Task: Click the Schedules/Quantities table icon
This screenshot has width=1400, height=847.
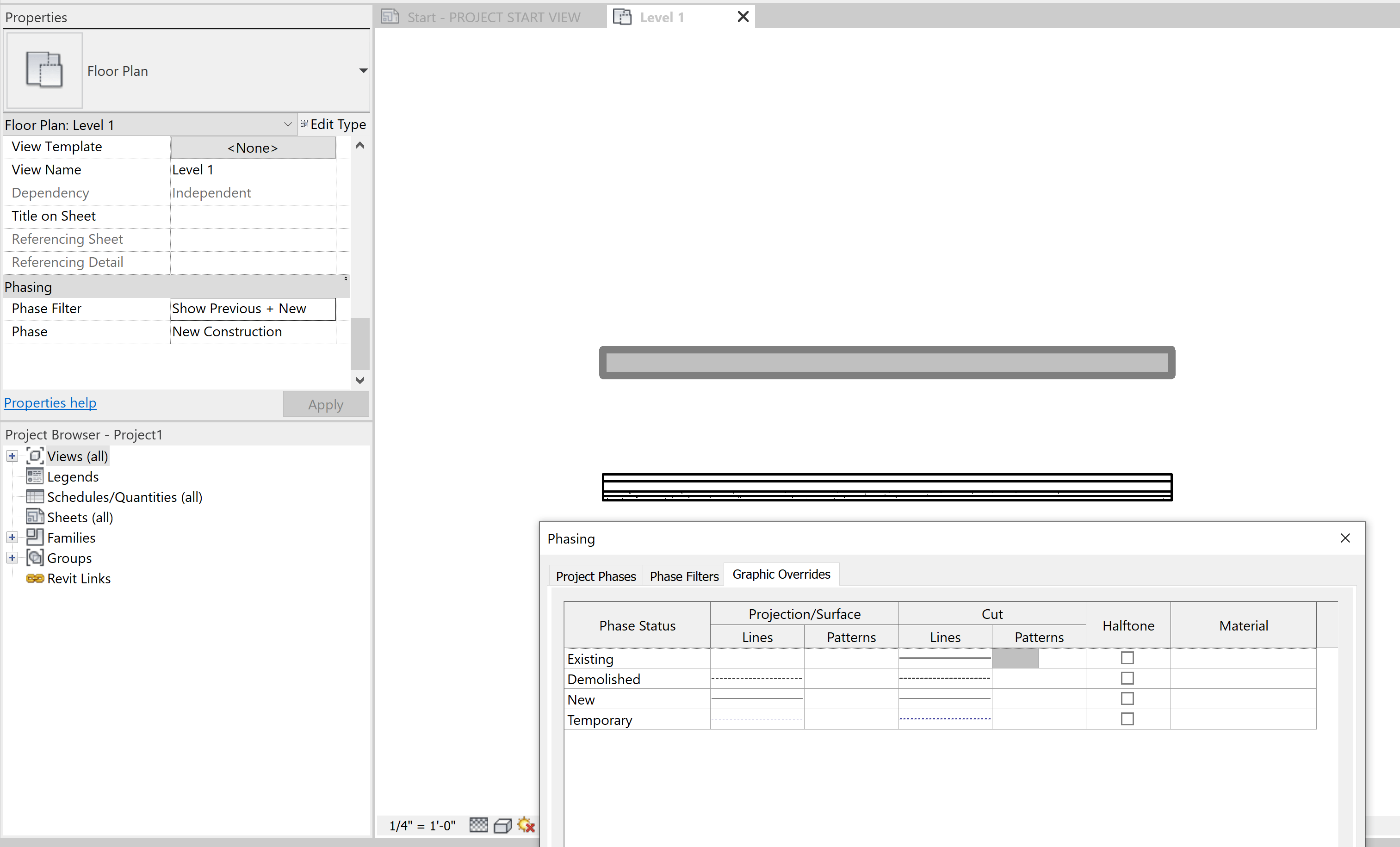Action: tap(35, 496)
